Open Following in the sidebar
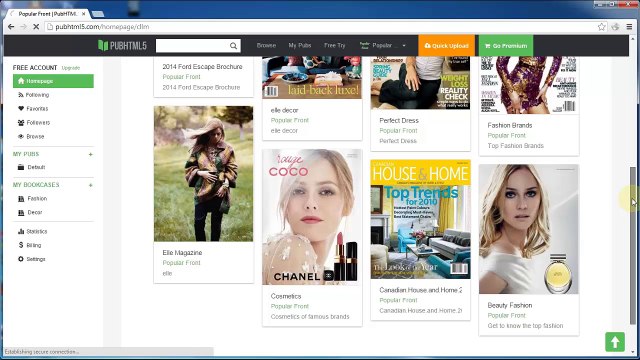Image resolution: width=640 pixels, height=360 pixels. [x=33, y=95]
